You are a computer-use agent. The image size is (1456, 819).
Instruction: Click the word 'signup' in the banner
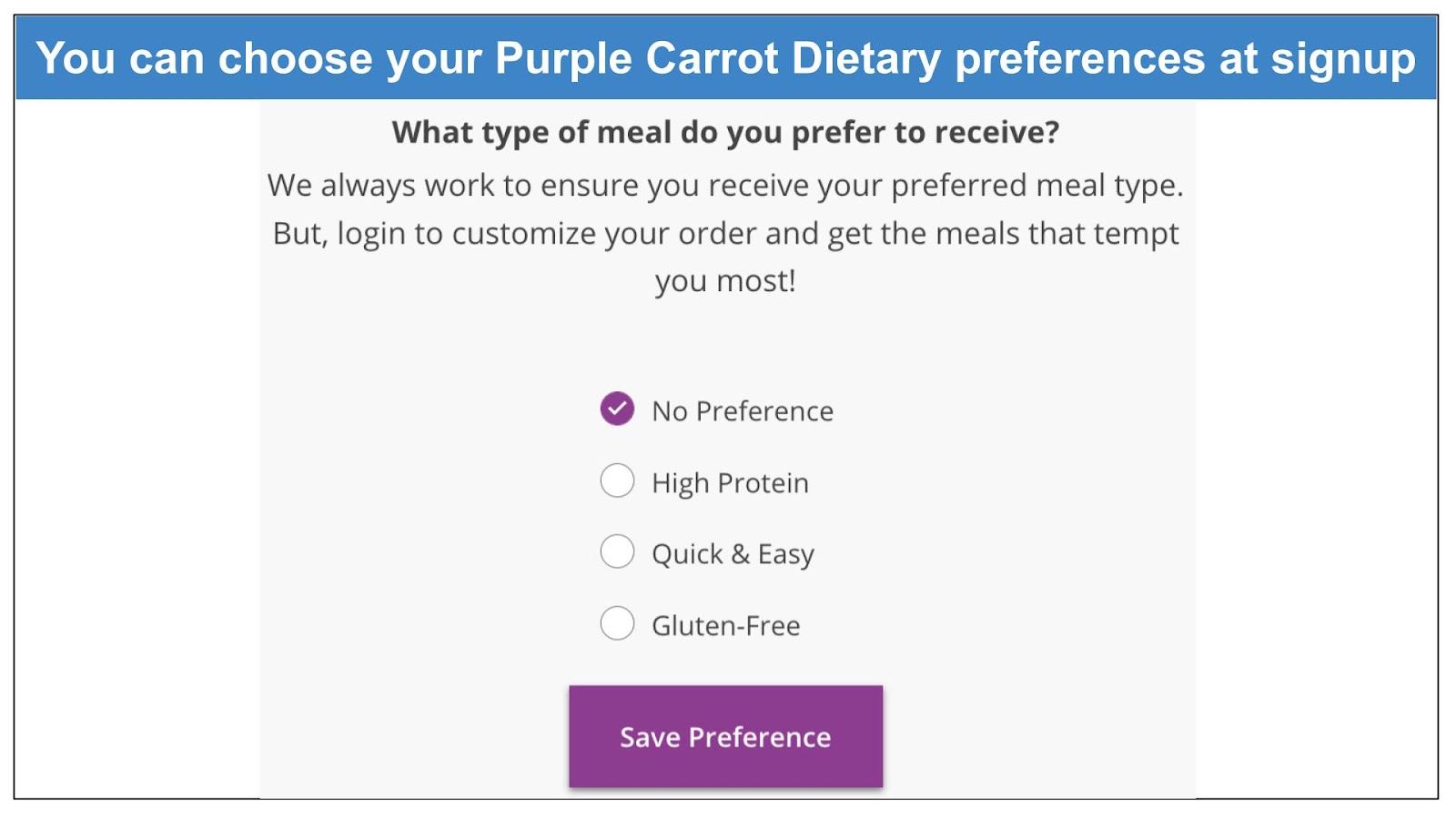click(x=1343, y=58)
